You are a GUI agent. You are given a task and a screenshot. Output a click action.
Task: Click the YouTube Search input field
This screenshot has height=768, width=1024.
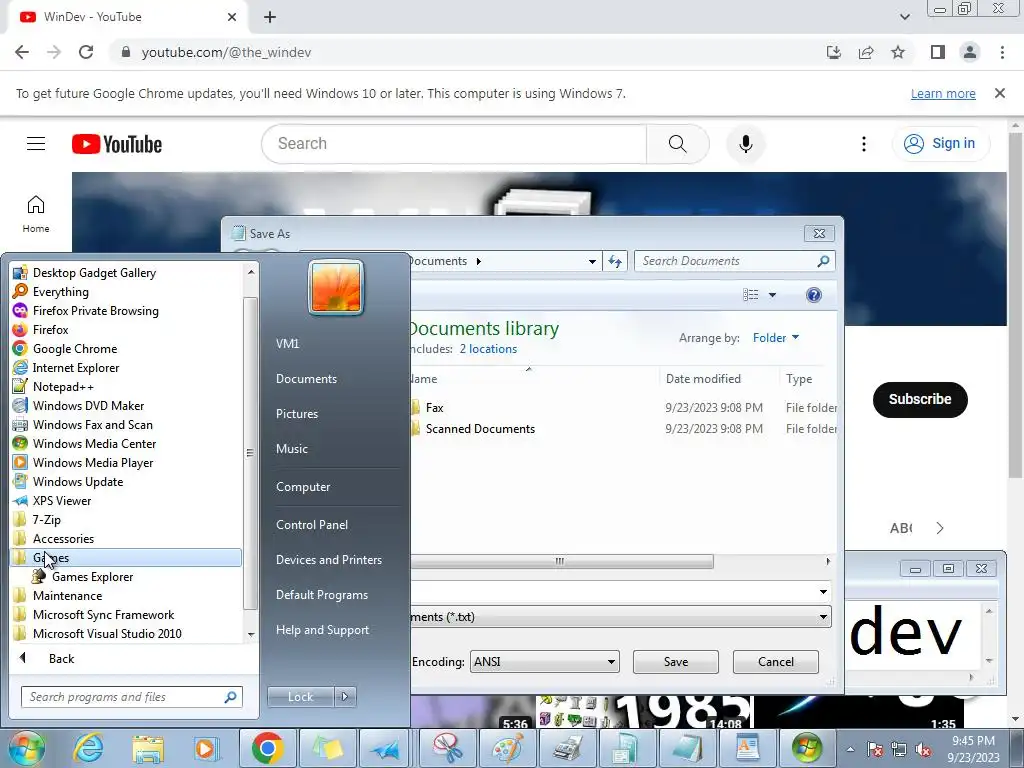[x=454, y=144]
